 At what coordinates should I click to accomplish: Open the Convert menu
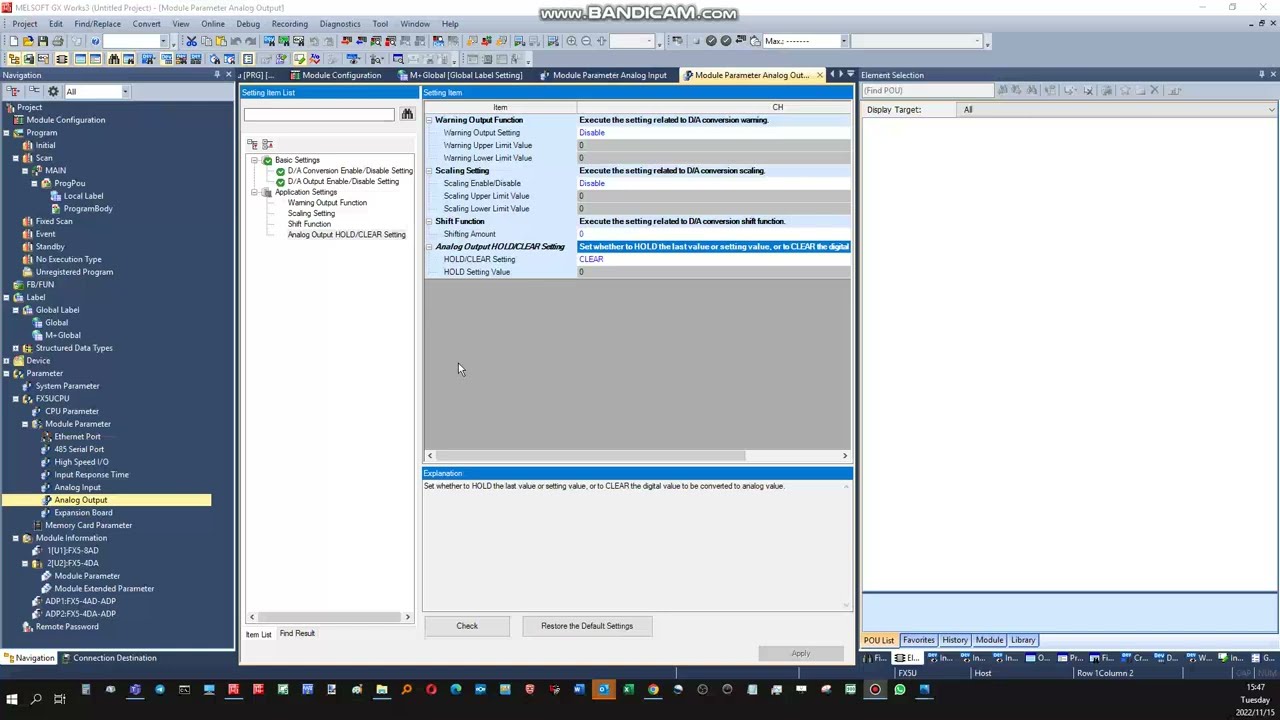point(146,24)
